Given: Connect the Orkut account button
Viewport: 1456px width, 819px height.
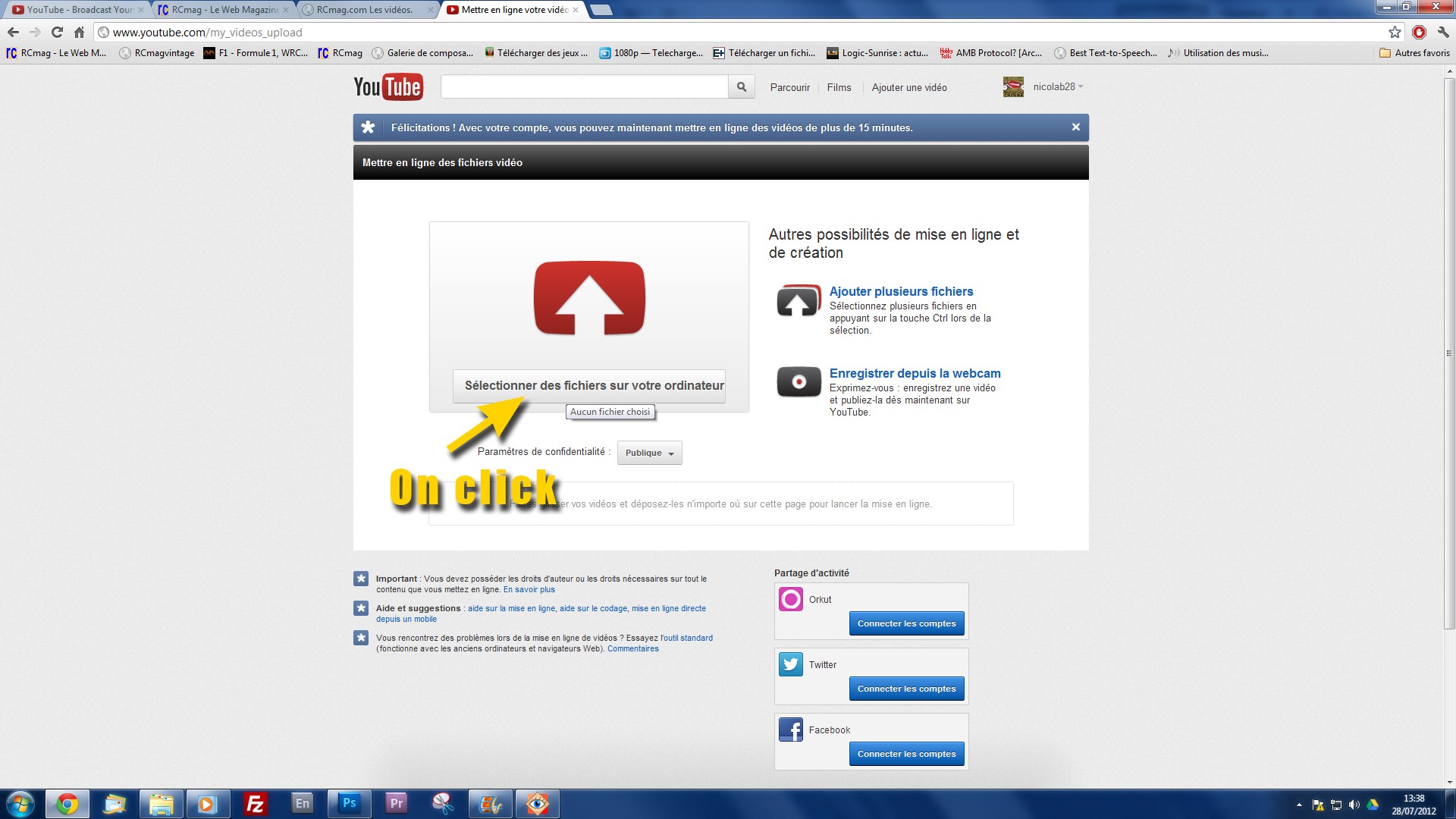Looking at the screenshot, I should (906, 623).
